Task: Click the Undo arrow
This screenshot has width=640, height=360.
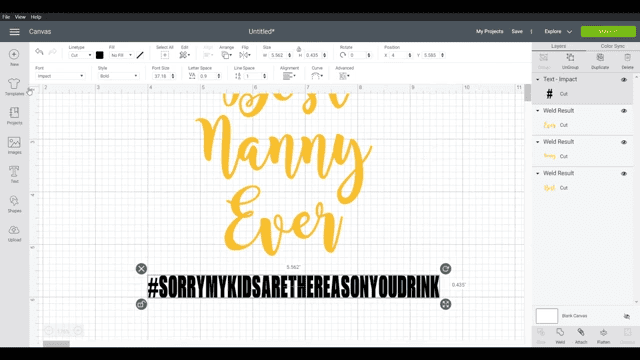Action: pyautogui.click(x=39, y=51)
